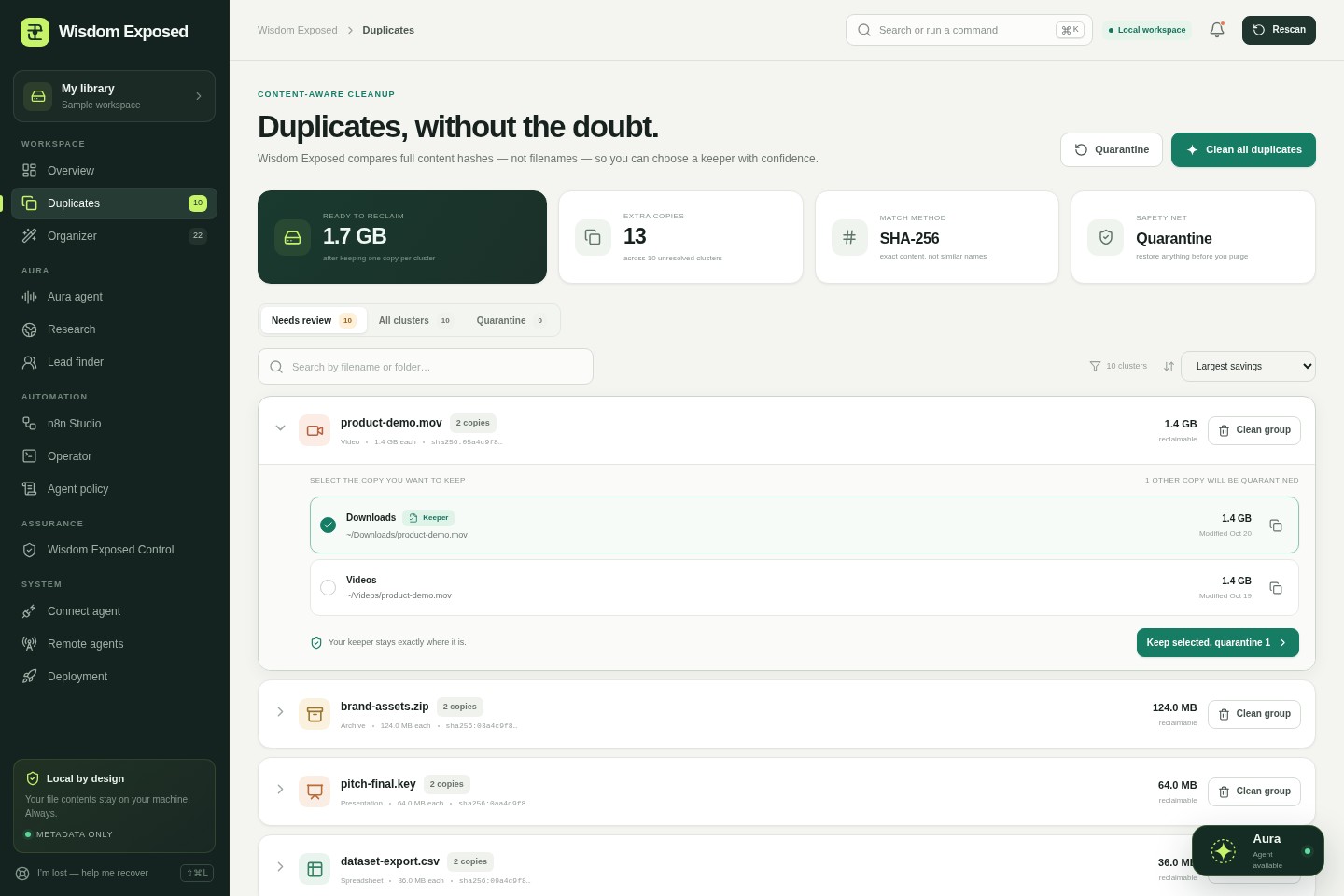
Task: Open Organizer in the sidebar
Action: coord(114,236)
